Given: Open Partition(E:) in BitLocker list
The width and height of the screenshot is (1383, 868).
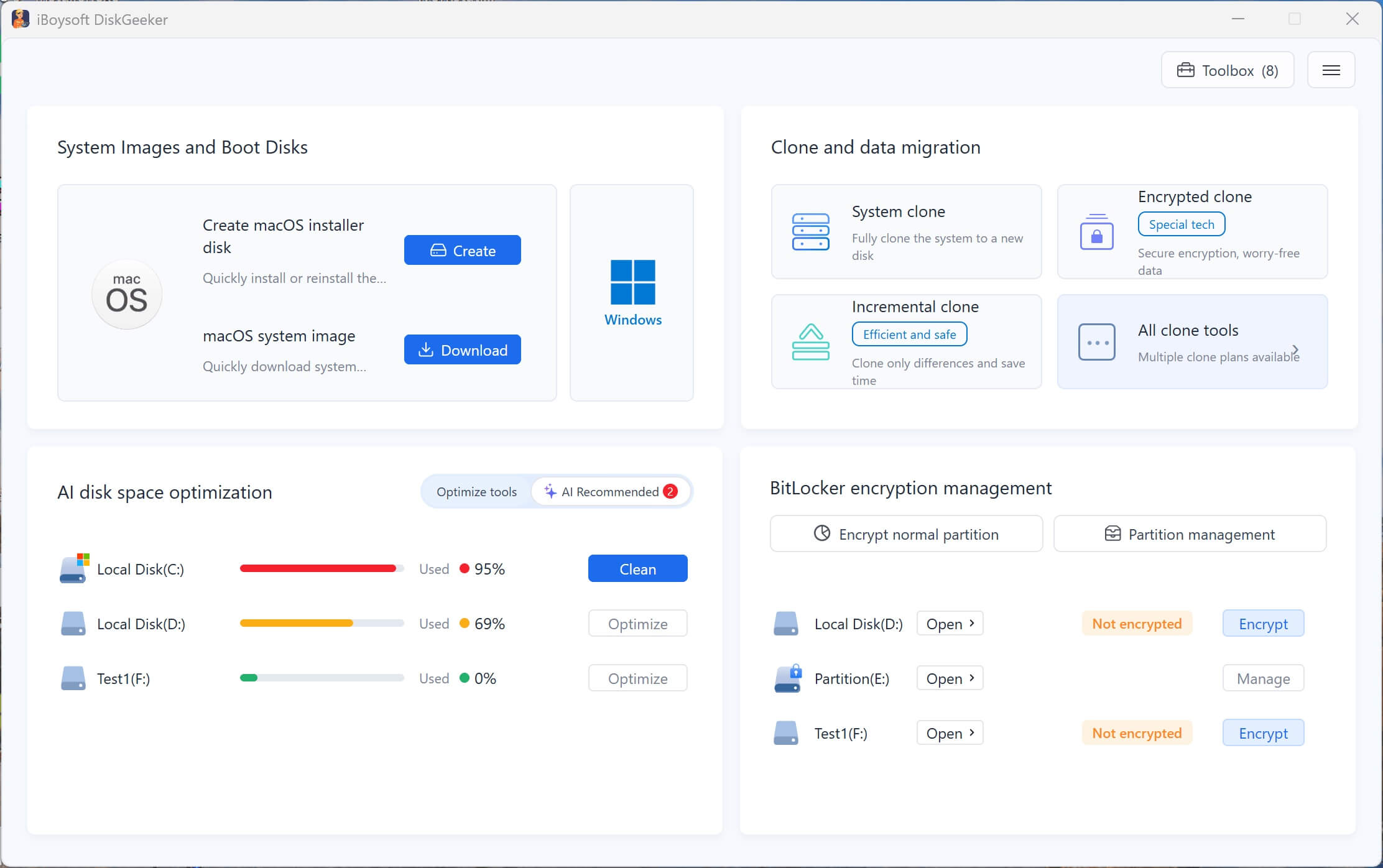Looking at the screenshot, I should coord(950,678).
